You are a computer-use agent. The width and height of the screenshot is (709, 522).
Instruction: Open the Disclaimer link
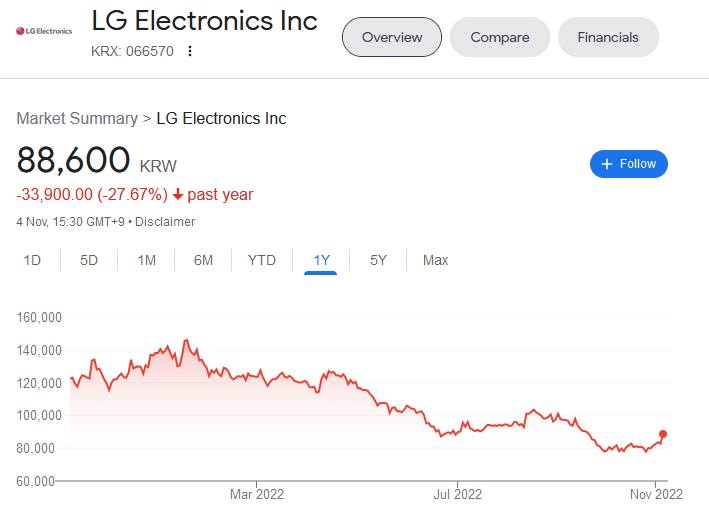tap(165, 222)
